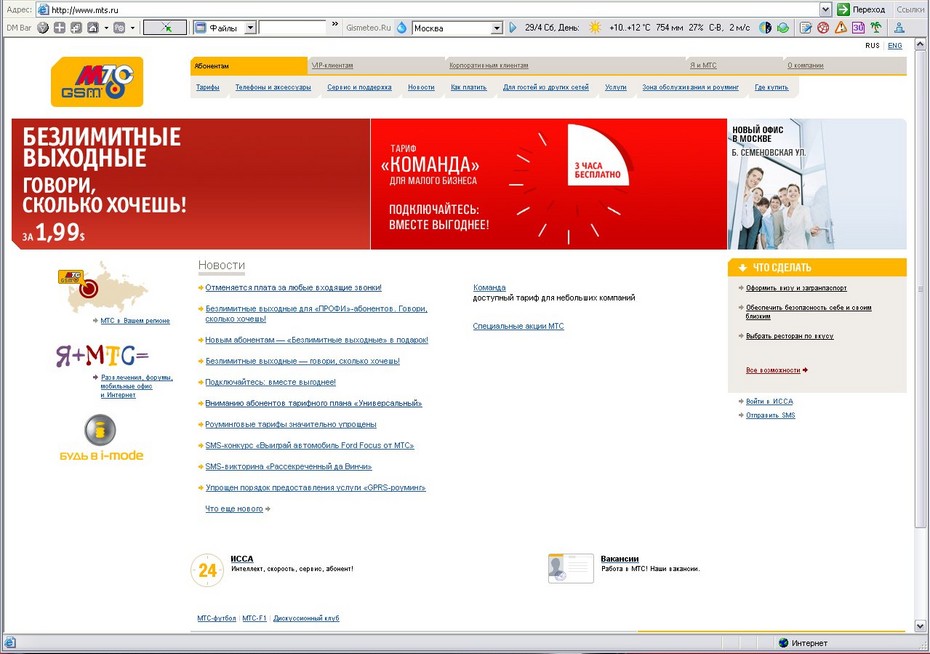Open Специальные акции МТС link
This screenshot has height=654, width=930.
coord(518,326)
